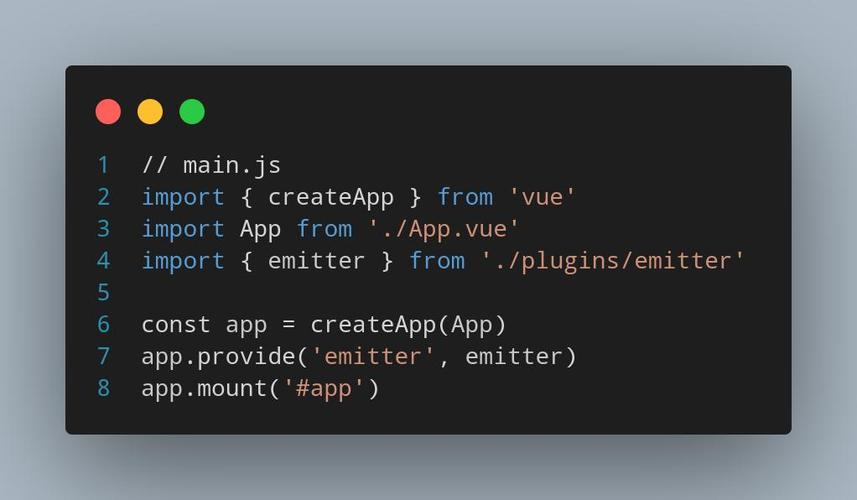
Task: Click the '// main.js' comment text
Action: tap(211, 166)
